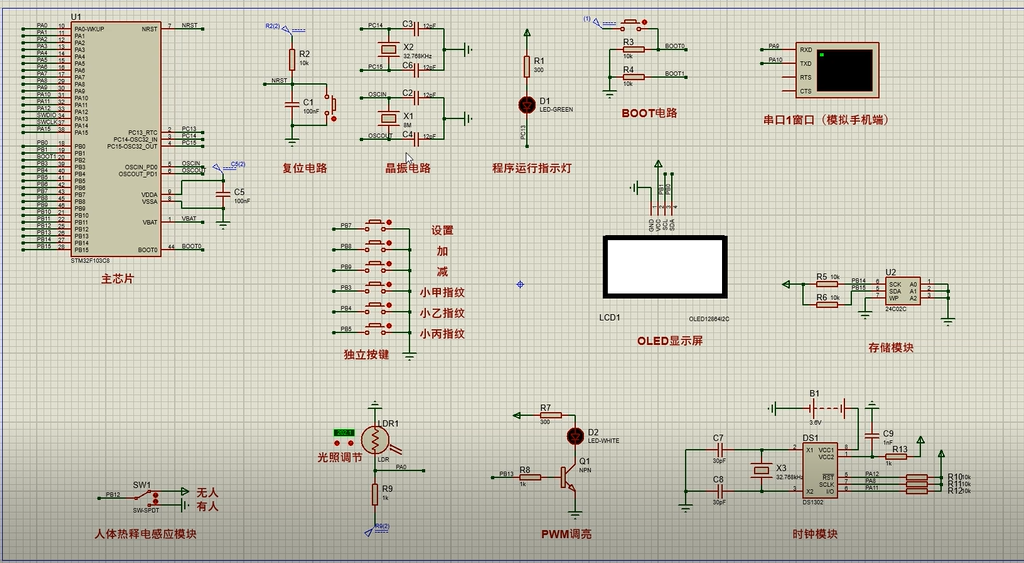This screenshot has height=563, width=1024.
Task: Select the 32.768KHz crystal X2
Action: click(x=389, y=48)
